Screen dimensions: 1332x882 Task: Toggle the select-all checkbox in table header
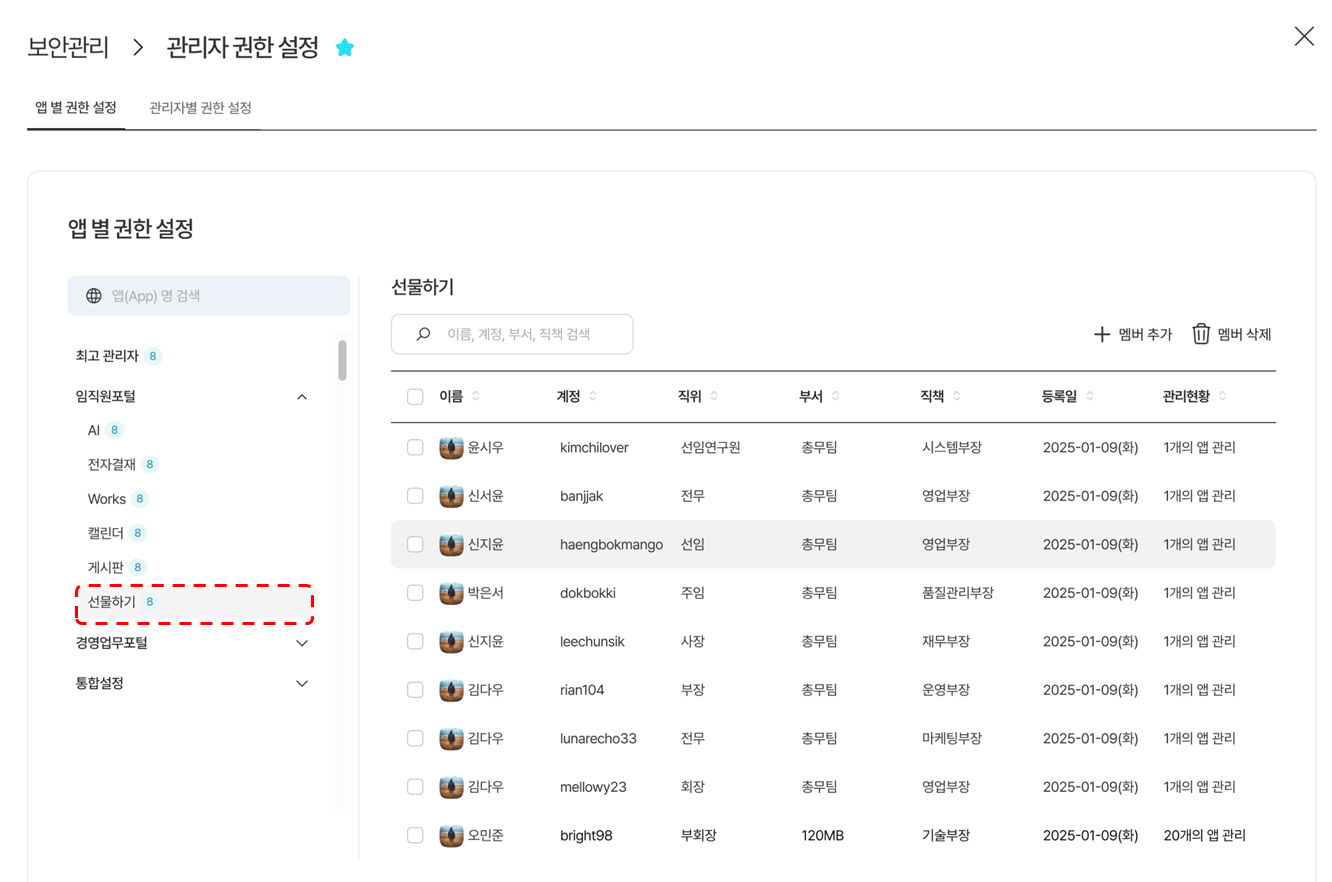tap(415, 397)
